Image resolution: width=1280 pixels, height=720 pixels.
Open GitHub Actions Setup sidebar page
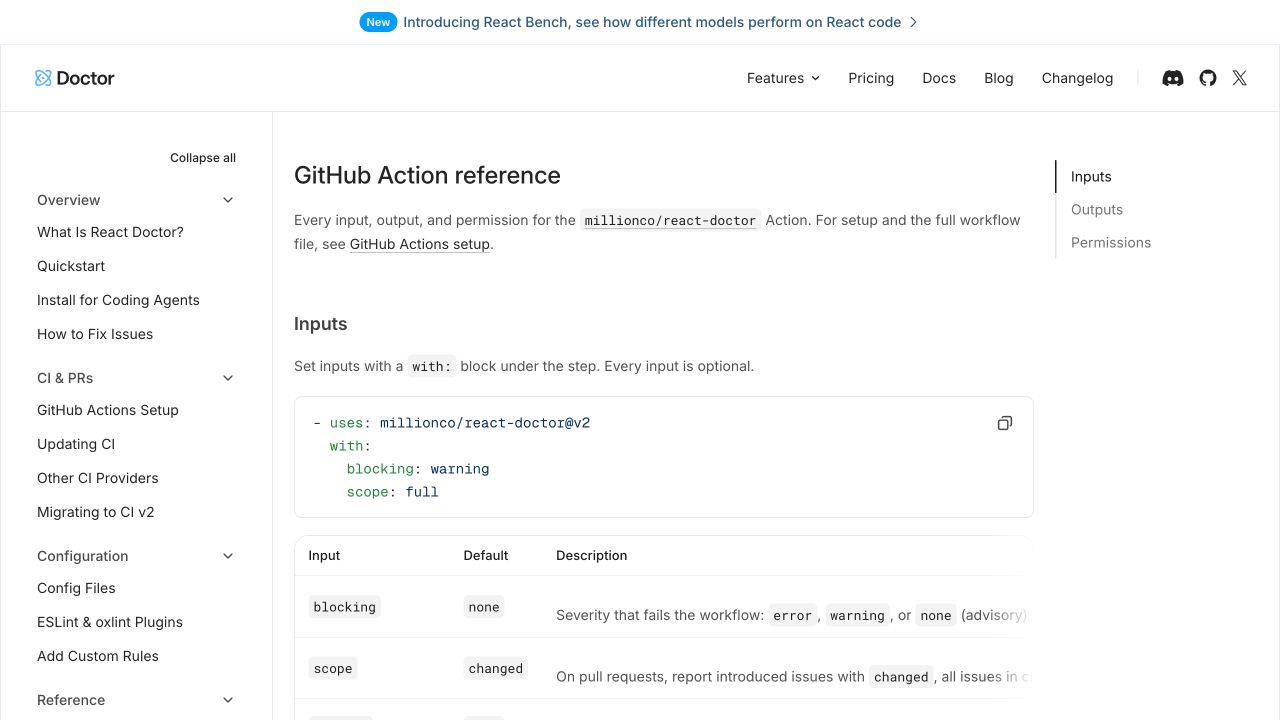(x=108, y=410)
